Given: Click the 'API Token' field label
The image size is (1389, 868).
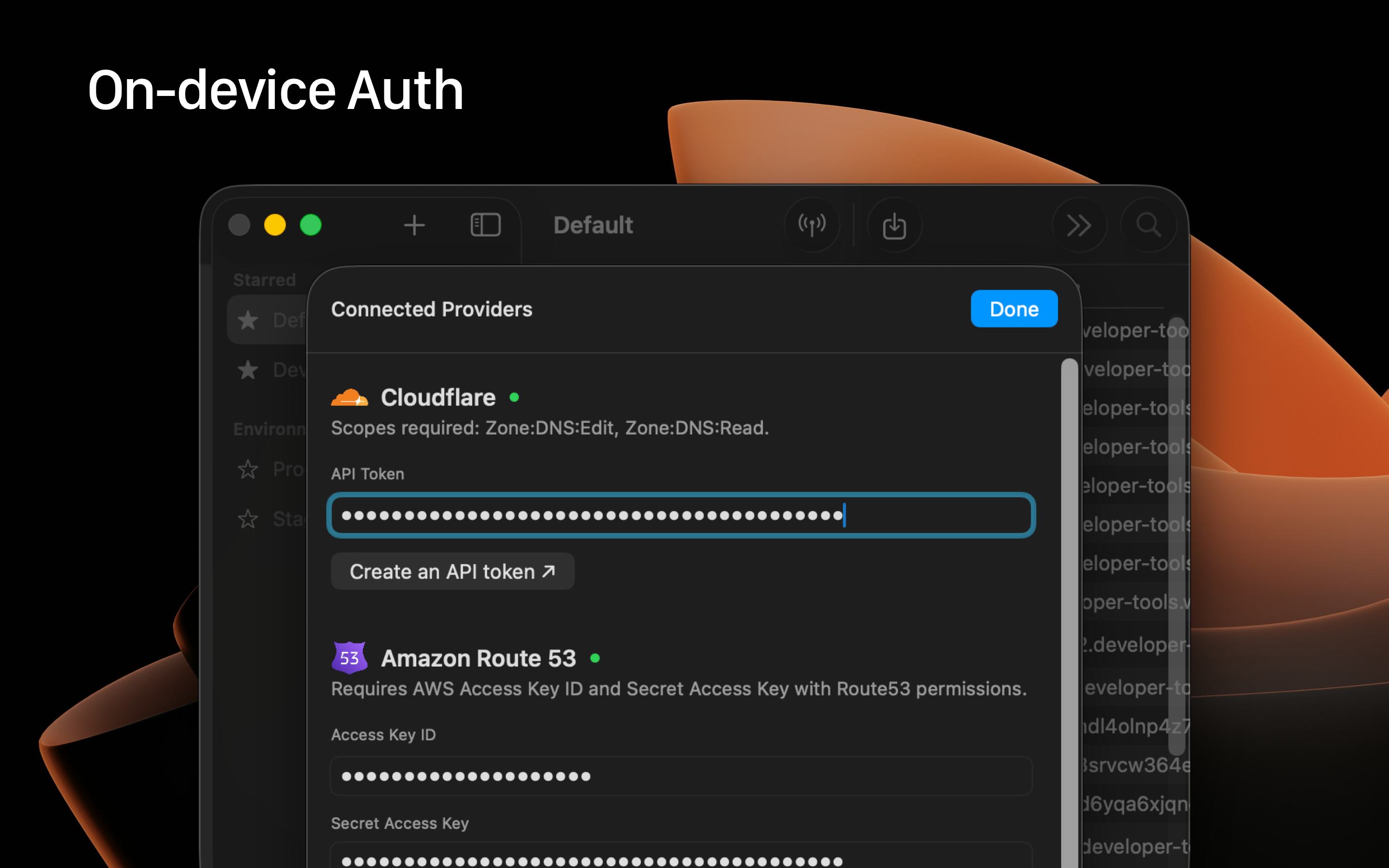Looking at the screenshot, I should pos(368,474).
